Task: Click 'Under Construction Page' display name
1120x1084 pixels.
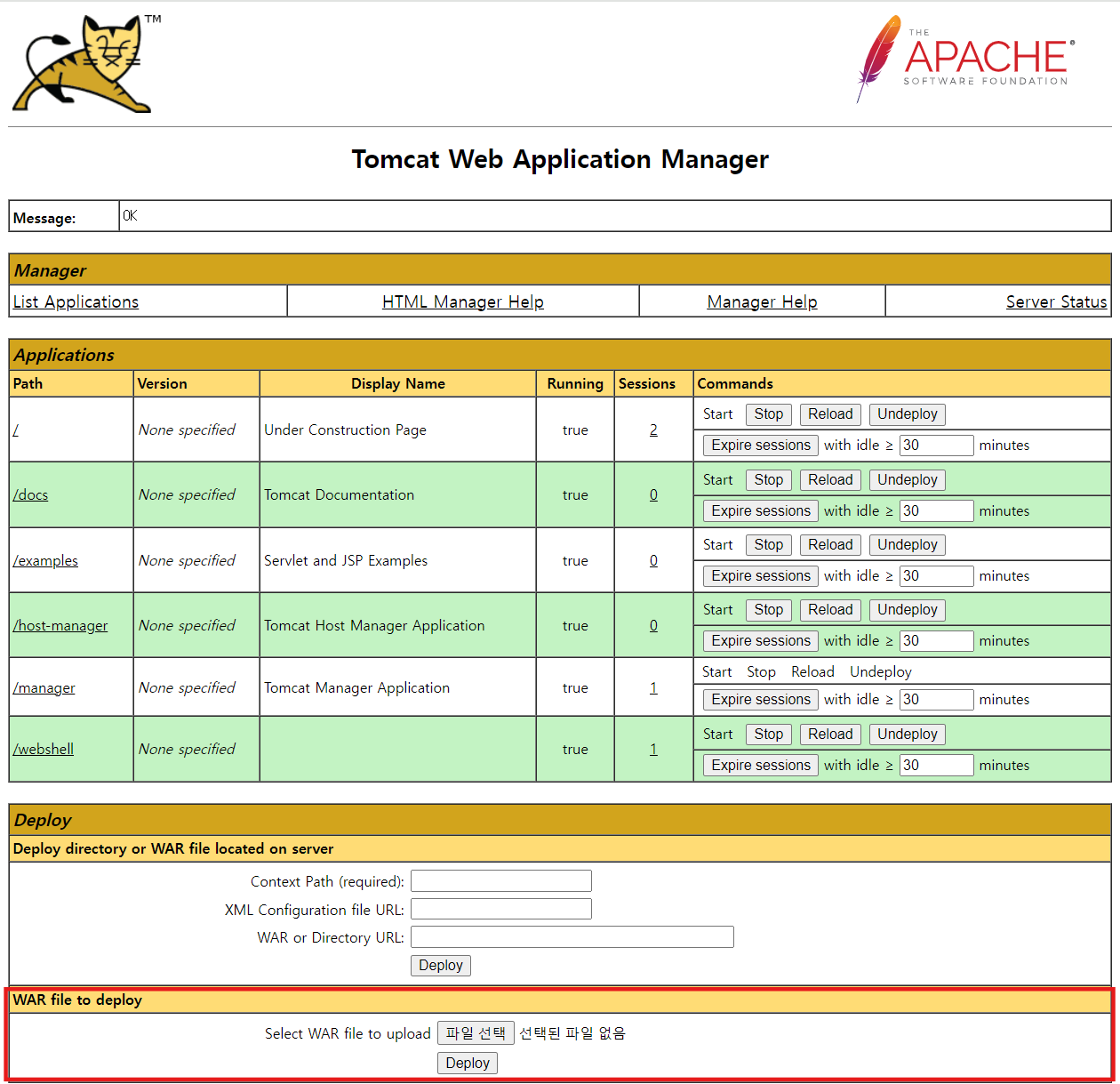Action: (345, 430)
